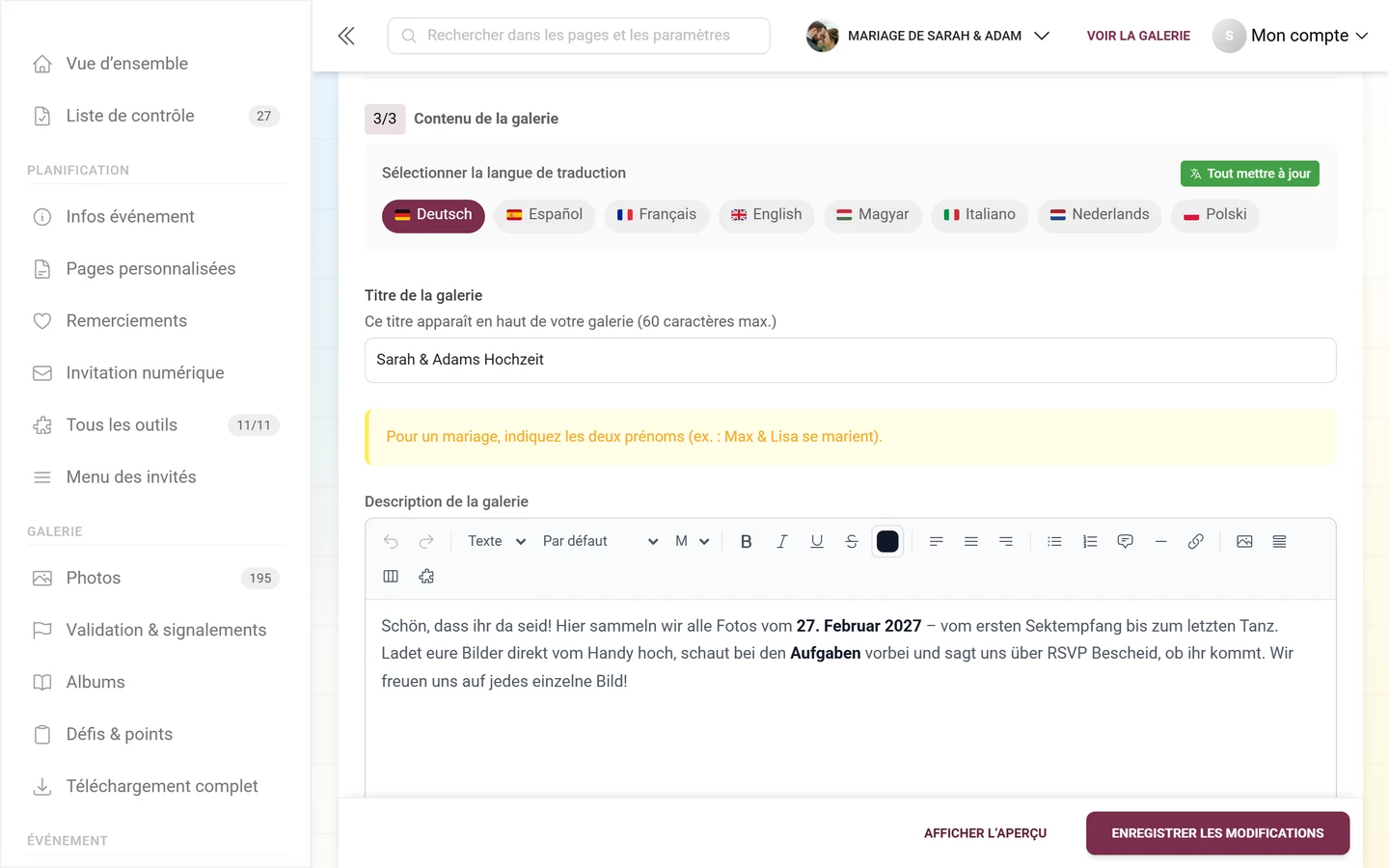This screenshot has width=1389, height=868.
Task: Click Afficher l'aperçu
Action: [x=985, y=833]
